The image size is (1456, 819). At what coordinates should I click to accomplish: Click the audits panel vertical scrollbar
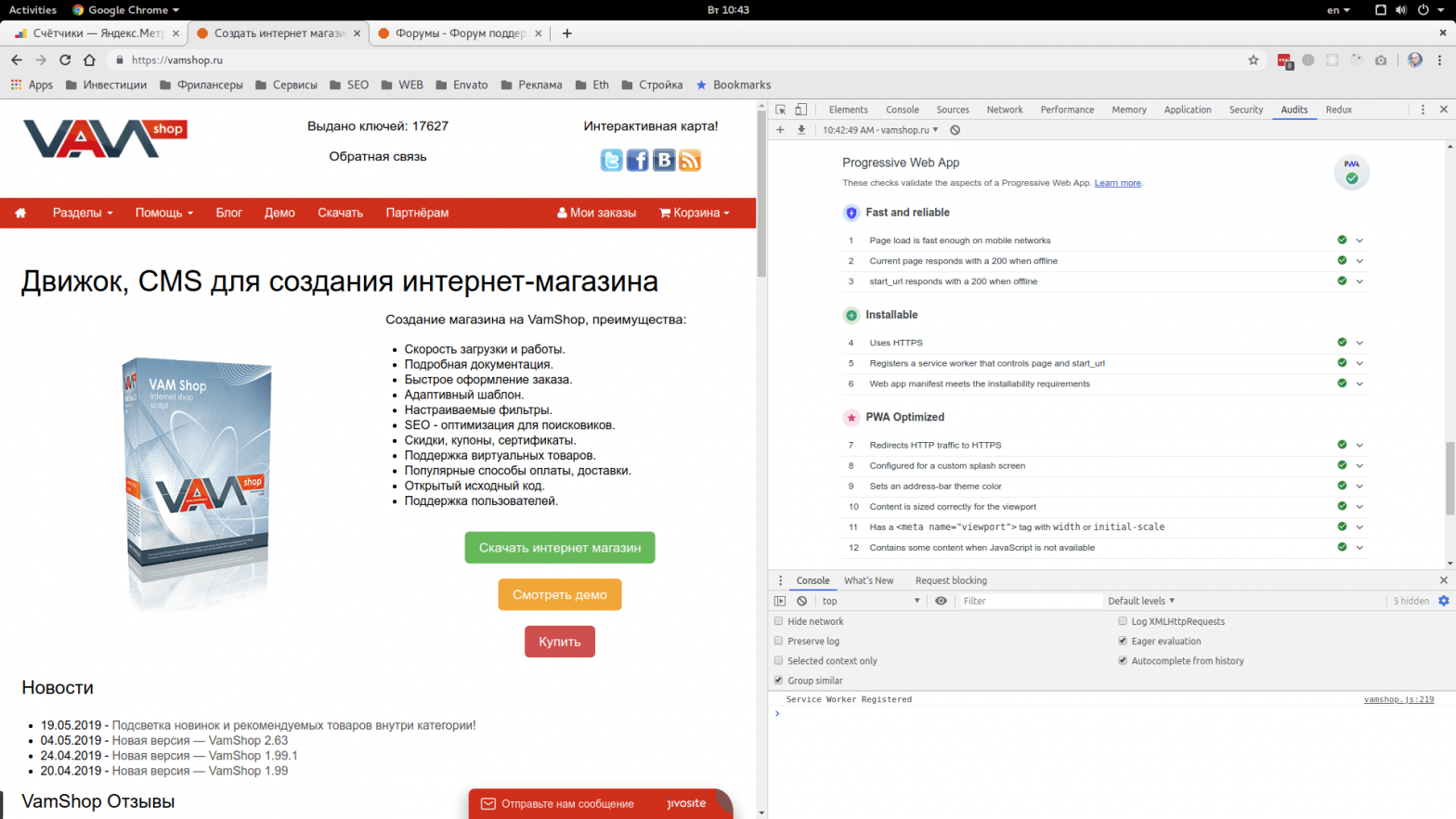(x=1449, y=478)
